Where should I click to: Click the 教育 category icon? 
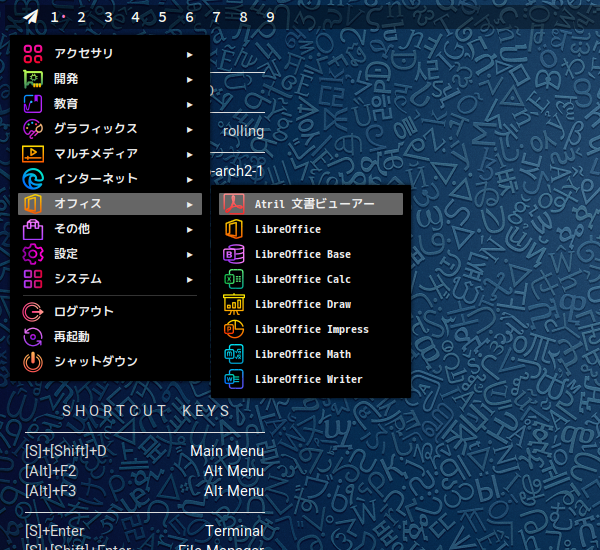(33, 104)
